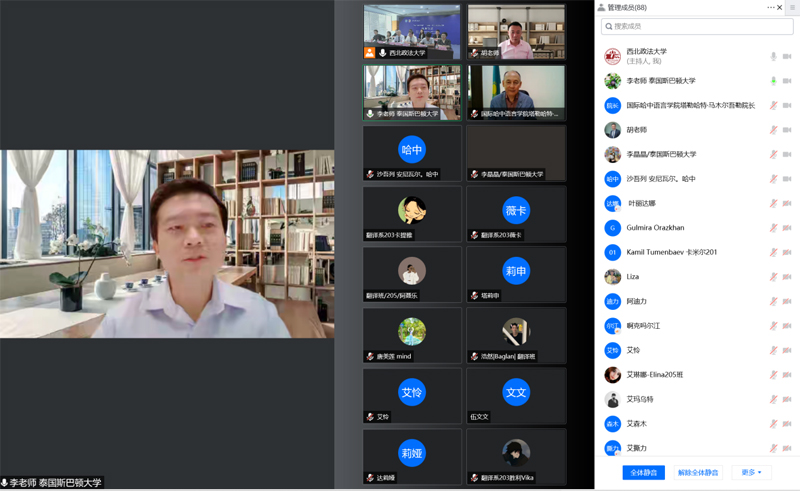
Task: Open the three-dots menu in members panel header
Action: 771,7
